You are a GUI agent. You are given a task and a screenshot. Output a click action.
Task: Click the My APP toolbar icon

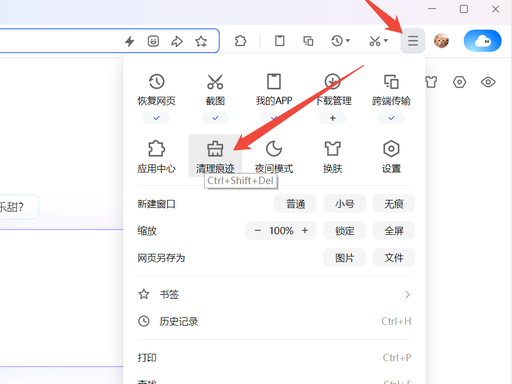point(279,41)
